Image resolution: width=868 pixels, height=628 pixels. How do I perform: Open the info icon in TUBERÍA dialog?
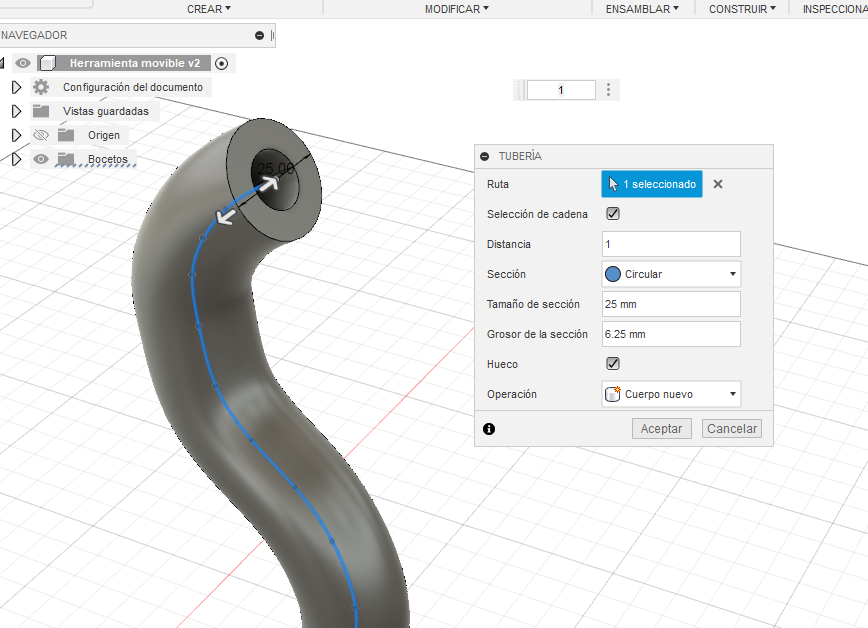pyautogui.click(x=489, y=429)
